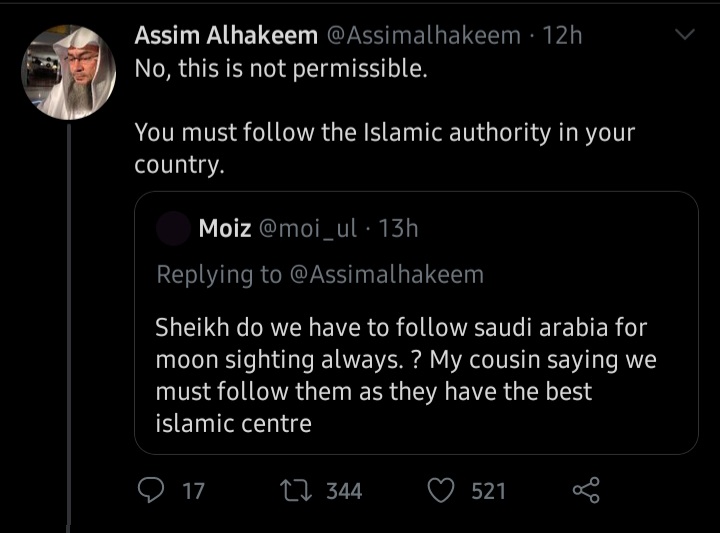
Task: Open the 13h timestamp on quoted tweet
Action: tap(400, 229)
